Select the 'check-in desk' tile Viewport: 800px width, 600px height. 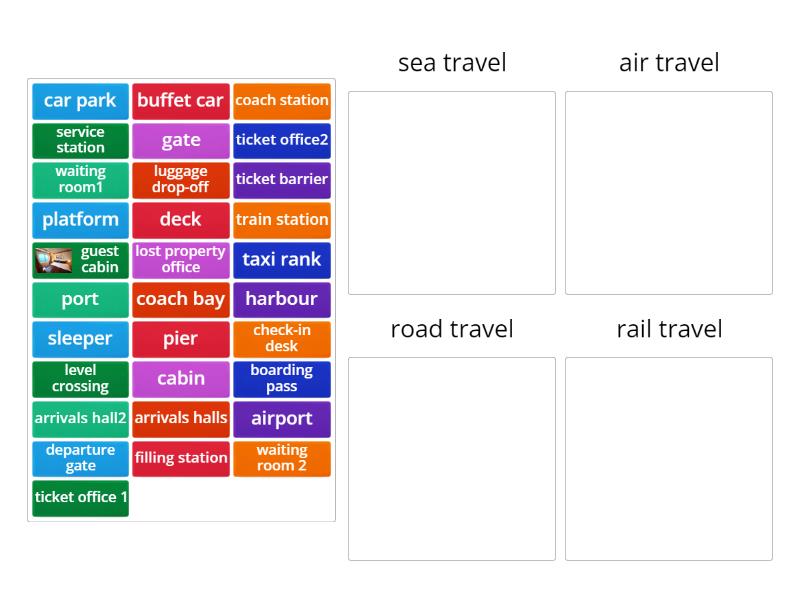point(282,339)
